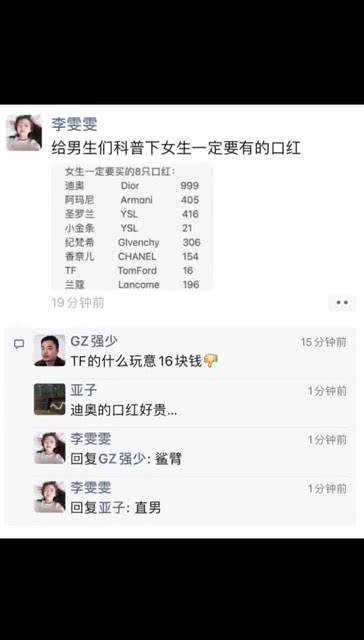Tap the 亚子 mention in the 直男 reply

coord(111,508)
